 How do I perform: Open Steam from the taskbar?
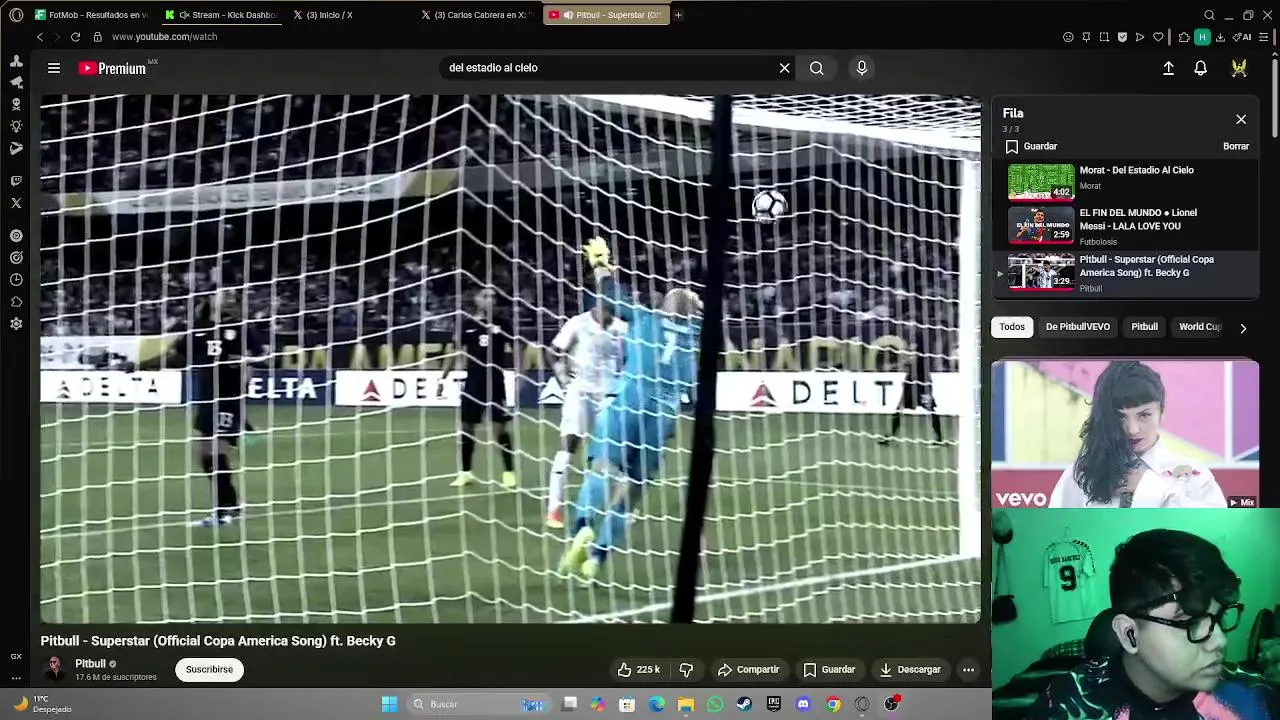[x=744, y=704]
